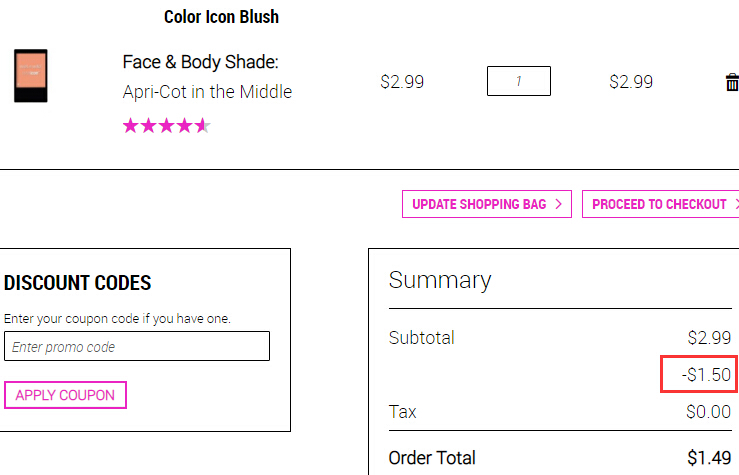Click the star rating of the blush
This screenshot has height=475, width=739.
pos(166,126)
